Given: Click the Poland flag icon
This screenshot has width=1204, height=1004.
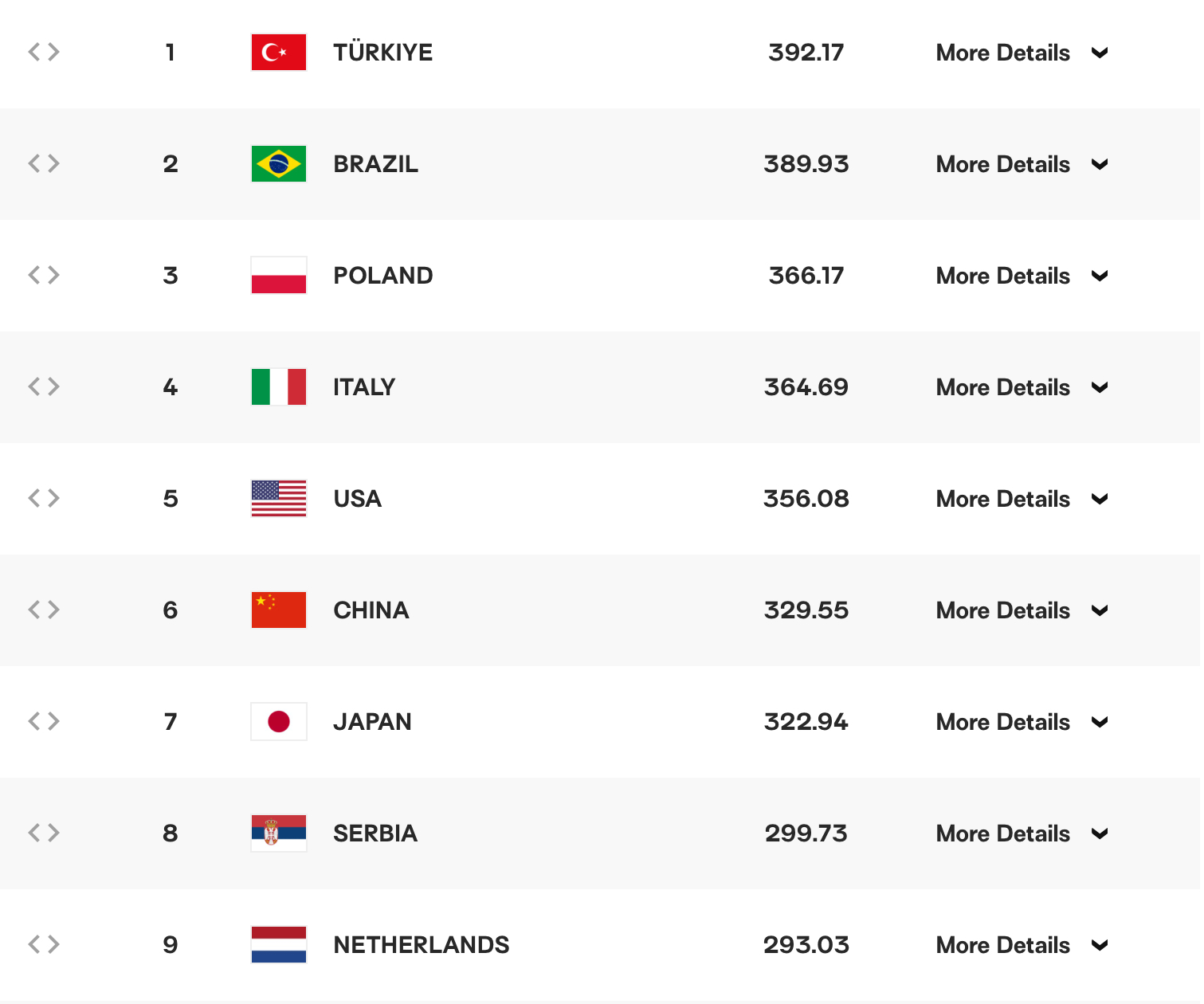Looking at the screenshot, I should pyautogui.click(x=278, y=276).
